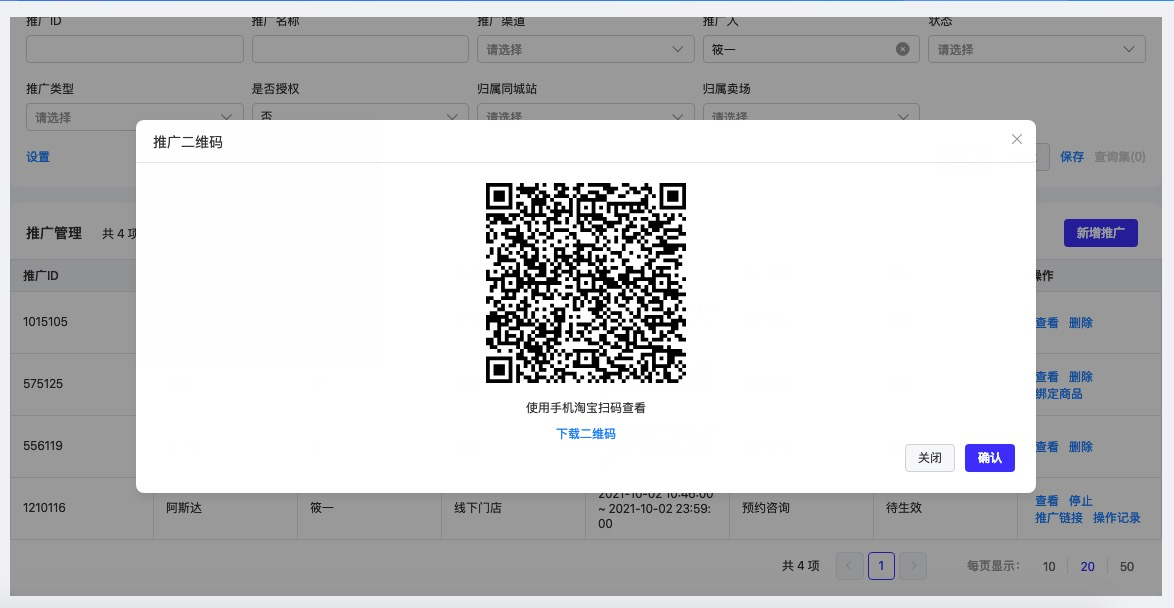Open the 是否授权 dropdown
The height and width of the screenshot is (608, 1174).
tap(360, 117)
